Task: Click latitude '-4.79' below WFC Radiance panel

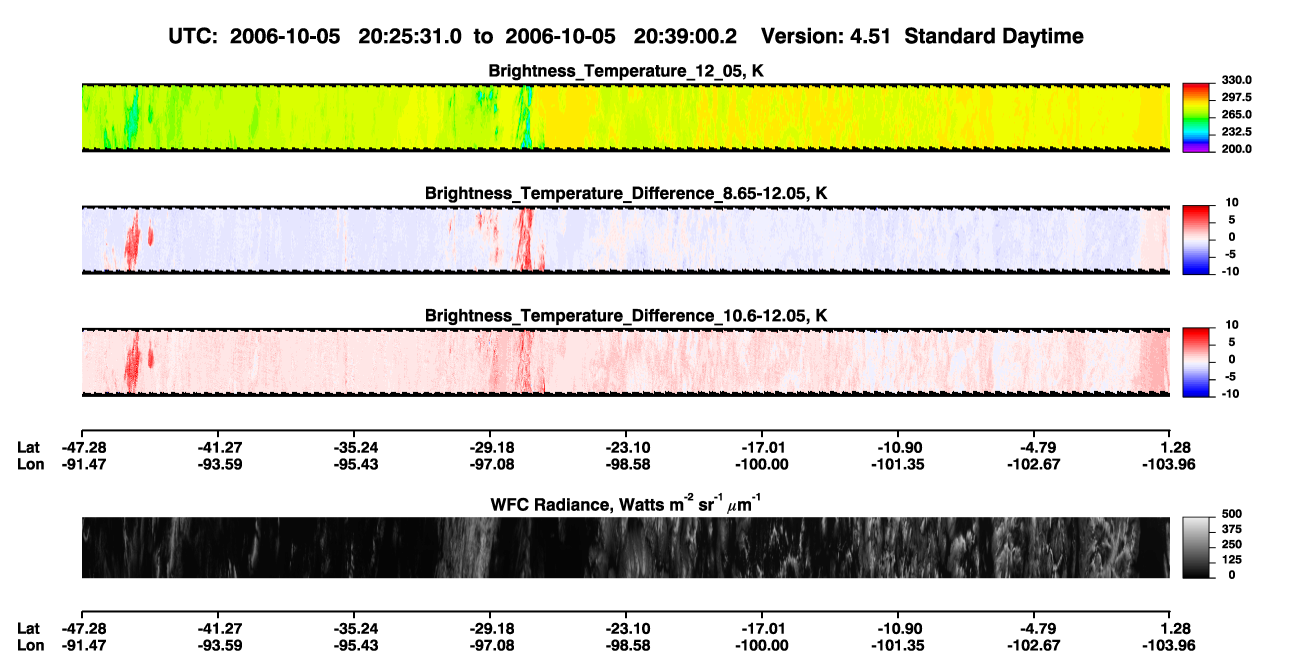Action: tap(1035, 628)
